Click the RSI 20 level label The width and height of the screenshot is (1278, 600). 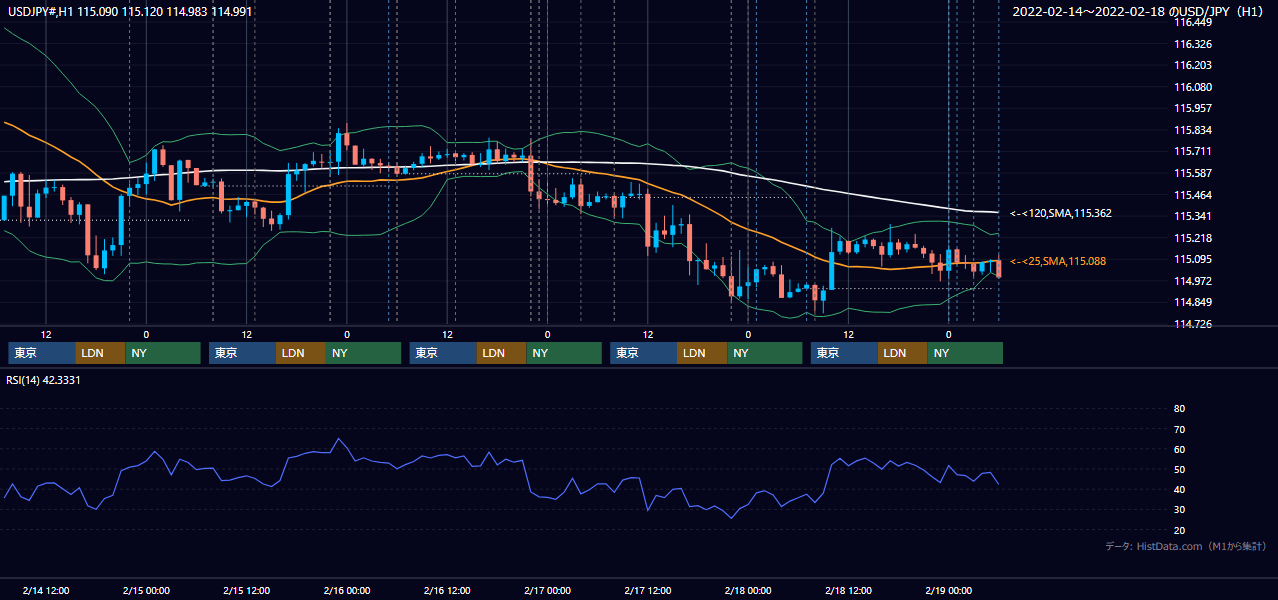[1179, 530]
